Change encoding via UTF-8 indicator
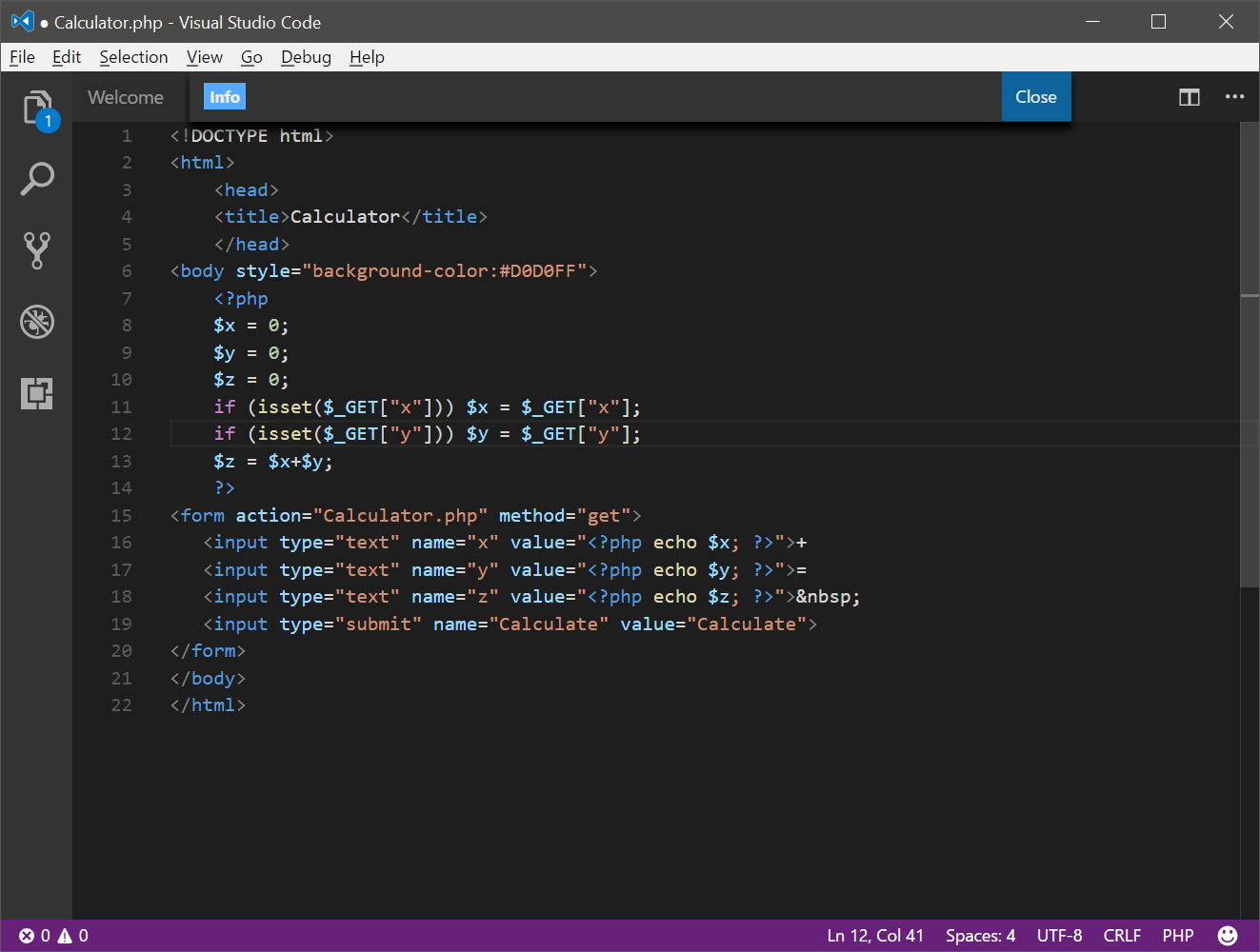The image size is (1260, 952). (1059, 936)
